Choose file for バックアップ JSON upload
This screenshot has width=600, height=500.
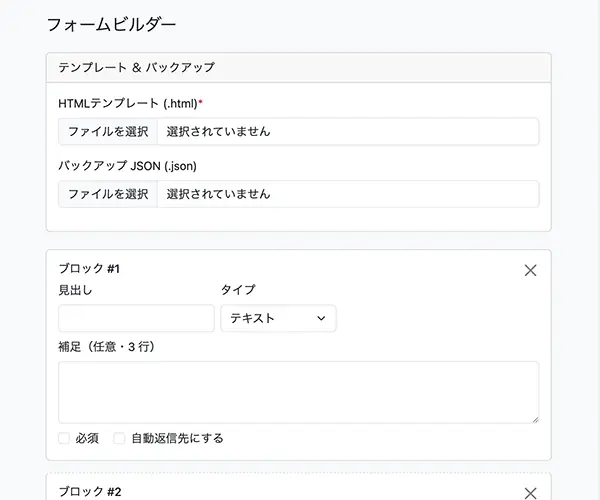108,194
